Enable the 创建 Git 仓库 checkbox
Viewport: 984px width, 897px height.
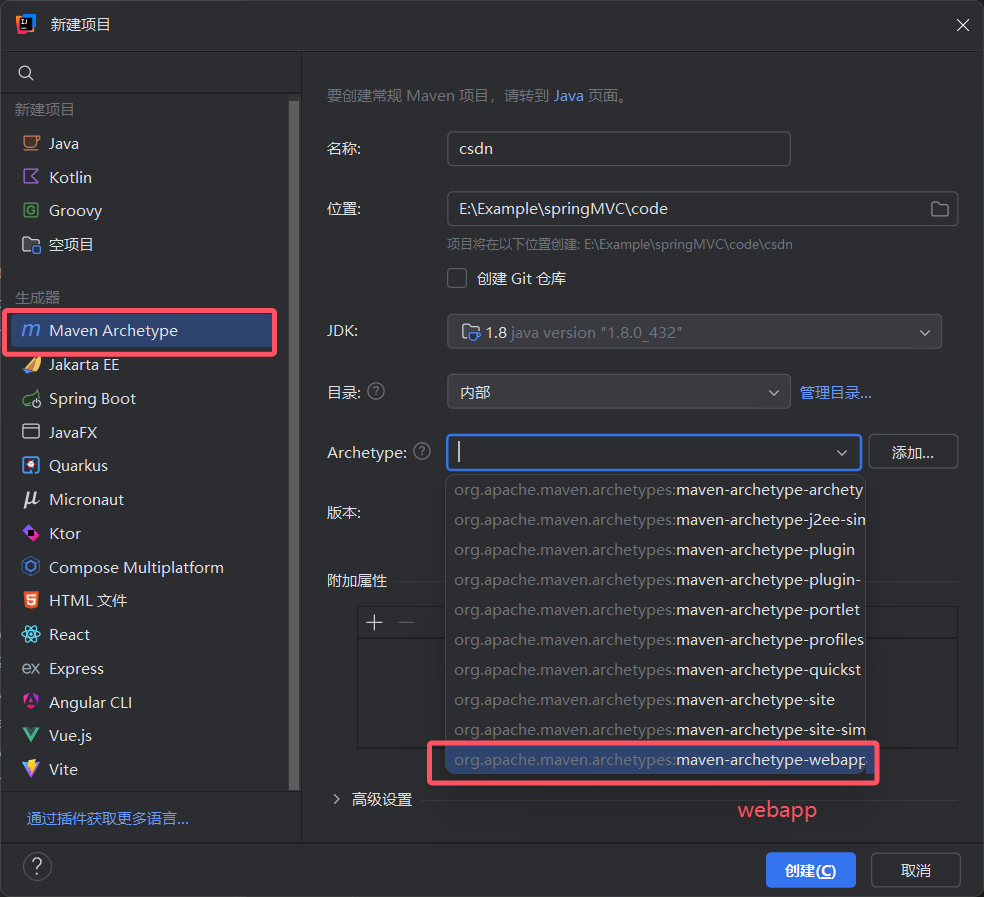(457, 278)
